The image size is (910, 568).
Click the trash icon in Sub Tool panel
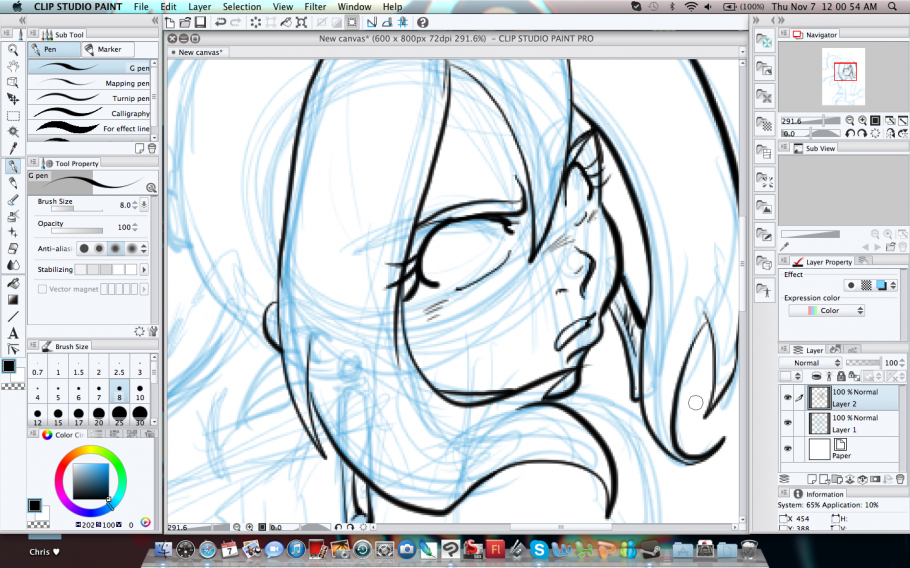152,149
